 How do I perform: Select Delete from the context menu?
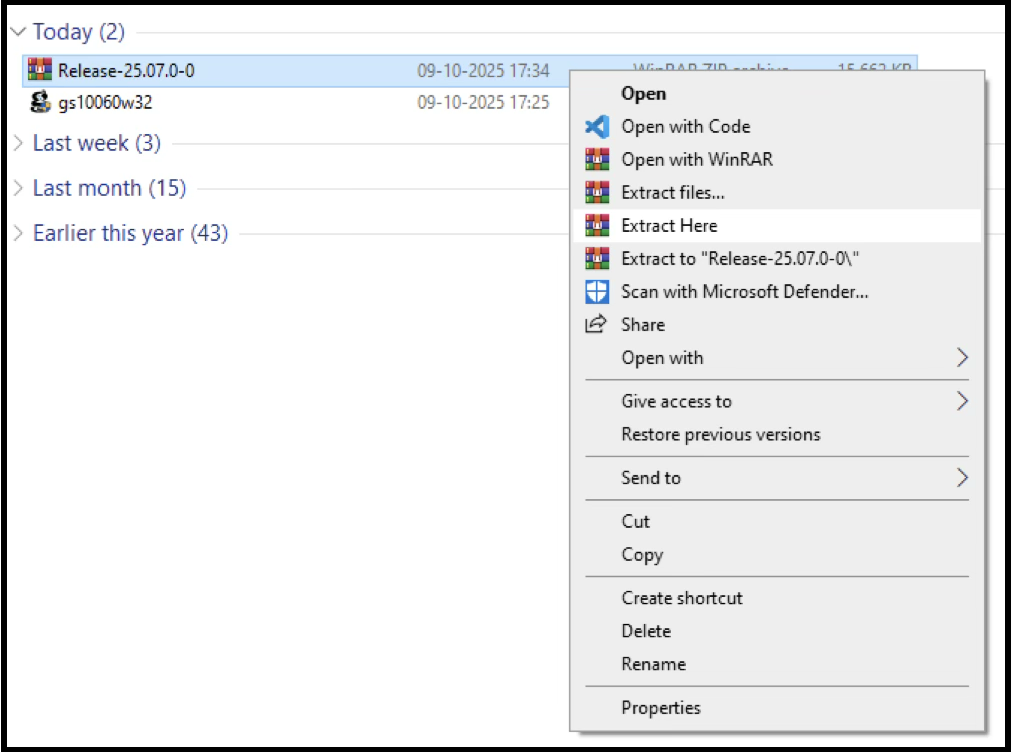coord(646,631)
